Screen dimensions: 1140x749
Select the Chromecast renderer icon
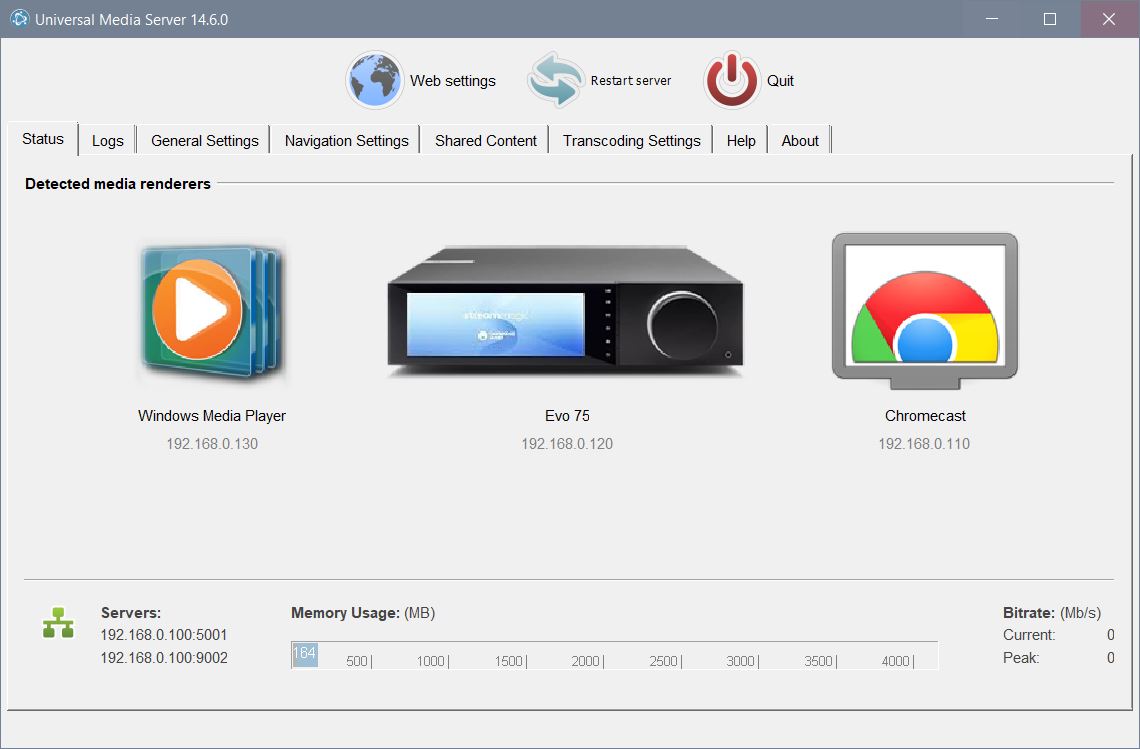[925, 311]
